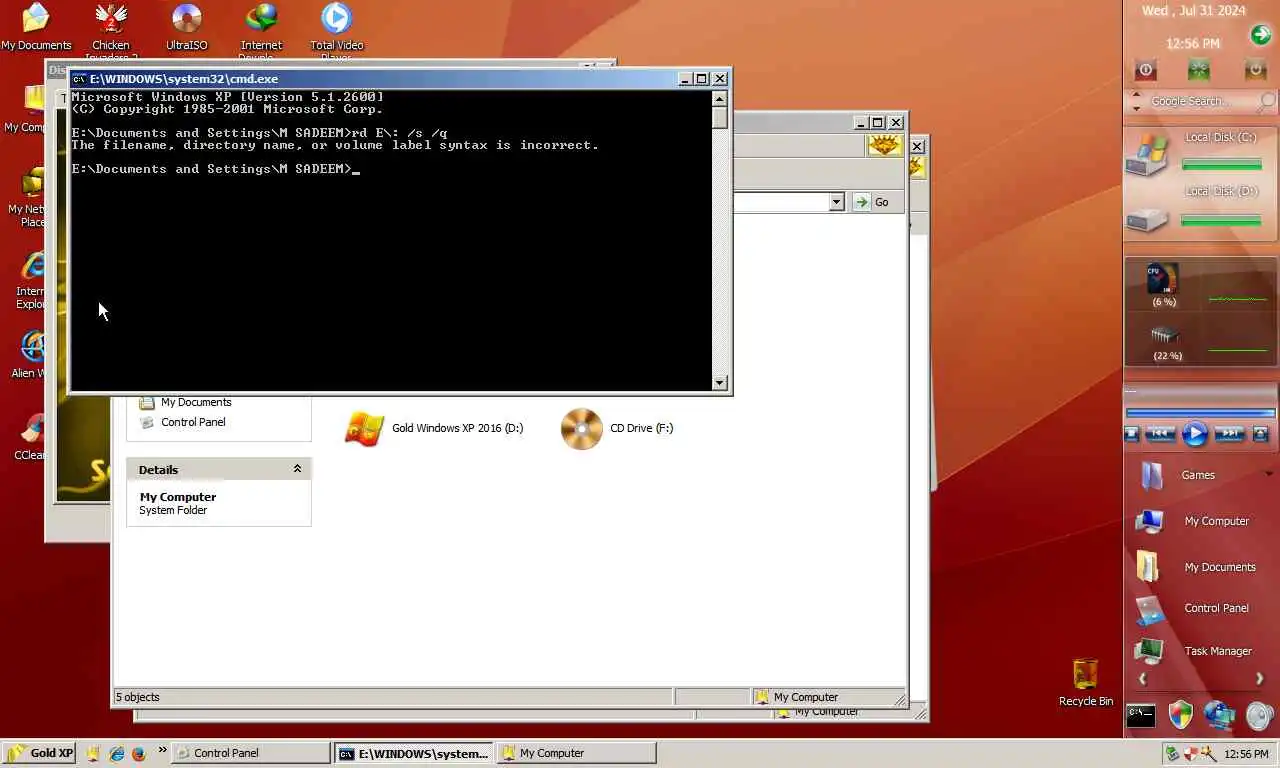Open the security shield icon in sidebar
The image size is (1280, 768).
point(1181,715)
